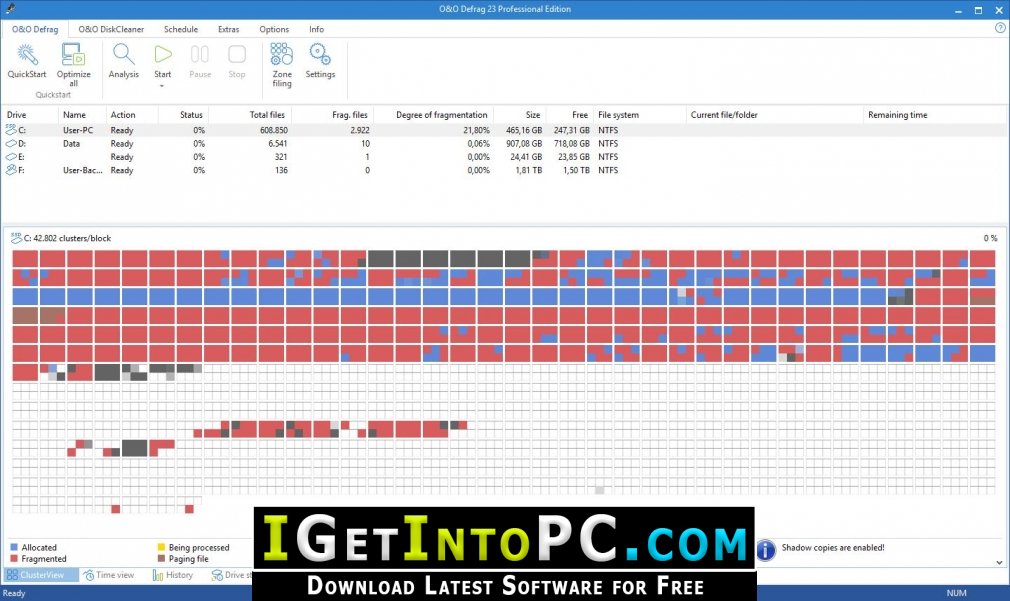This screenshot has width=1010, height=601.
Task: Launch the QuickStart wizard icon
Action: coord(27,54)
